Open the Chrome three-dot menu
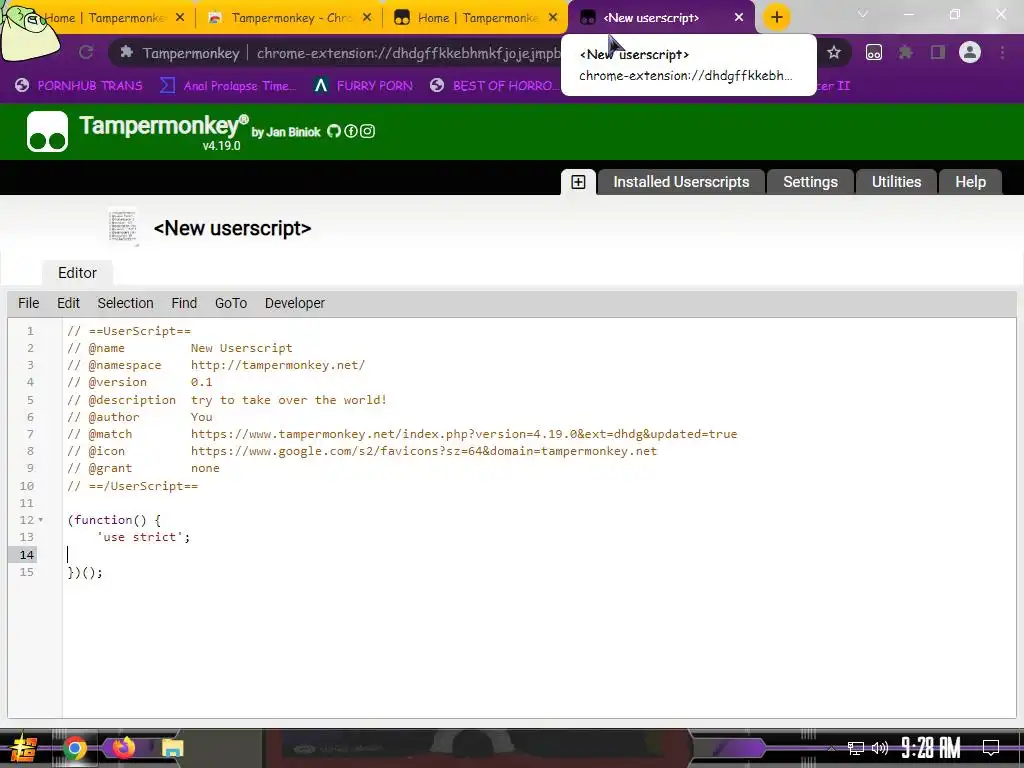The width and height of the screenshot is (1024, 768). [x=1002, y=53]
